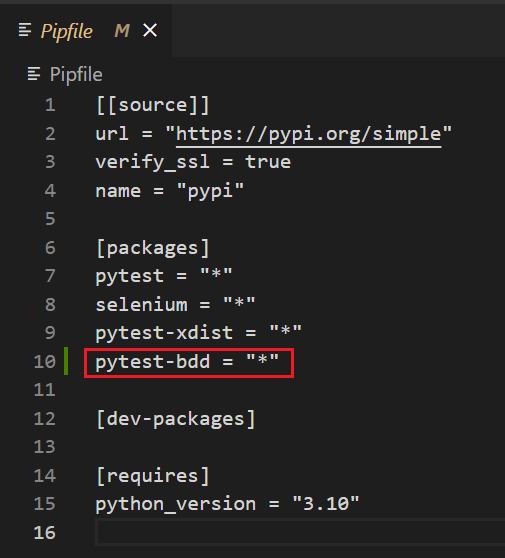This screenshot has width=505, height=558.
Task: Click the M modified indicator on the tab
Action: pyautogui.click(x=122, y=31)
